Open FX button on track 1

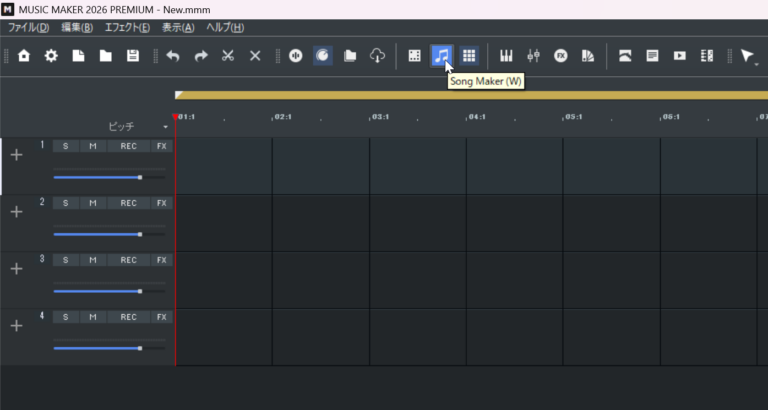pyautogui.click(x=162, y=146)
